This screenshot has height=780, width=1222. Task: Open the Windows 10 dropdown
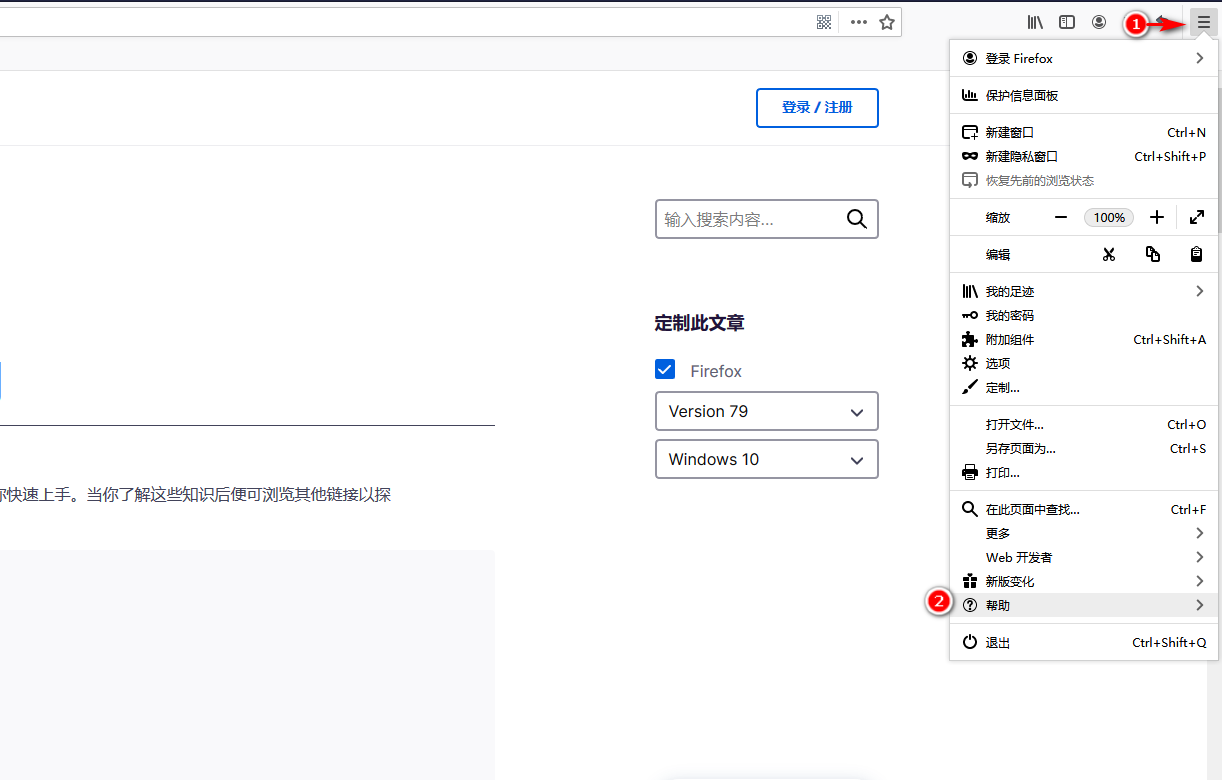tap(766, 459)
